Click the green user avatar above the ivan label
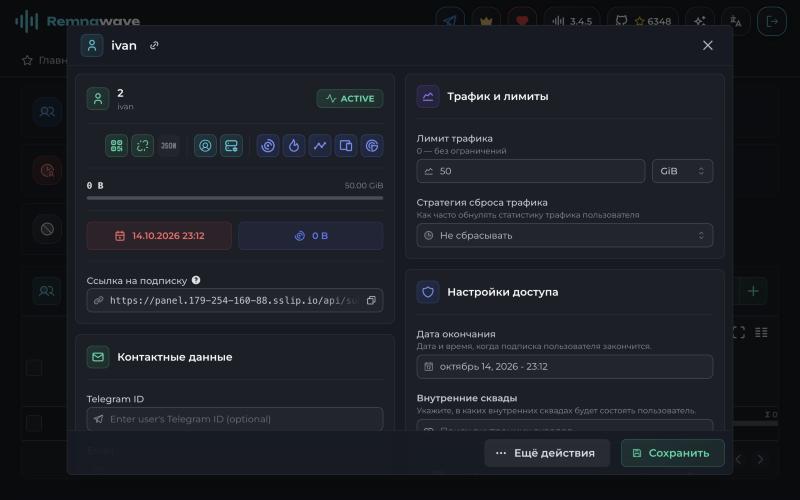This screenshot has height=500, width=800. tap(98, 98)
